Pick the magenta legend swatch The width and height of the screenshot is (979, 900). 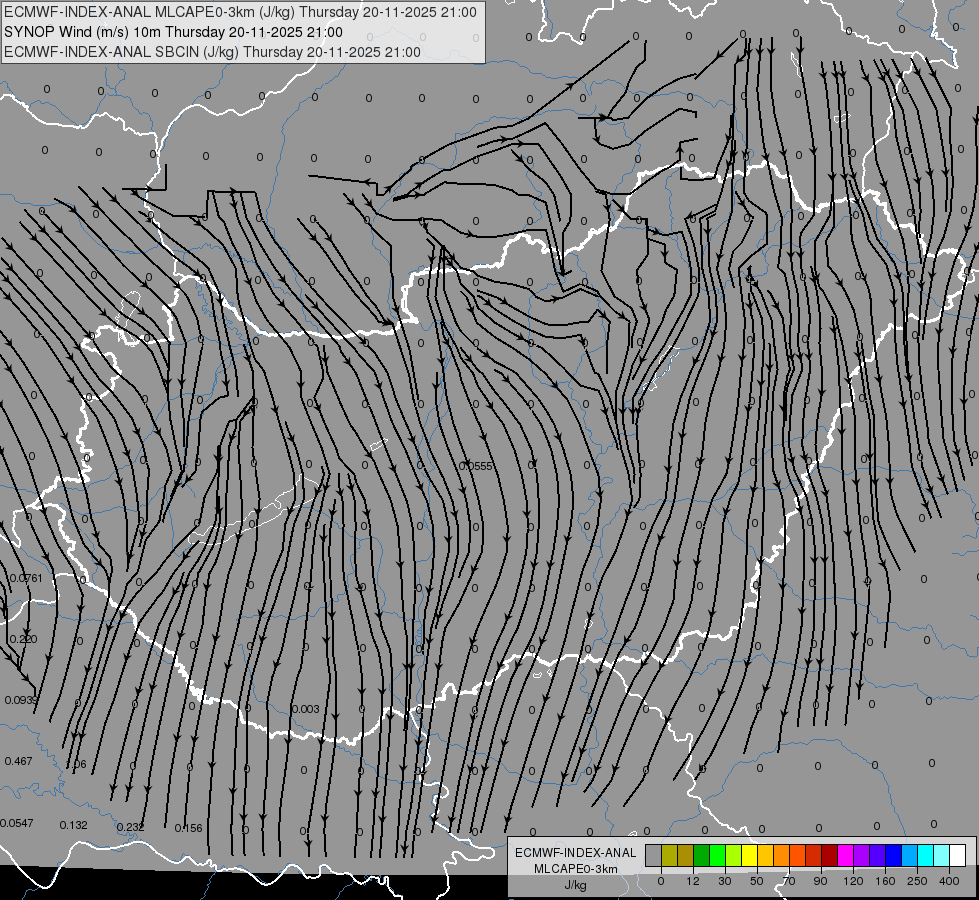(x=846, y=855)
